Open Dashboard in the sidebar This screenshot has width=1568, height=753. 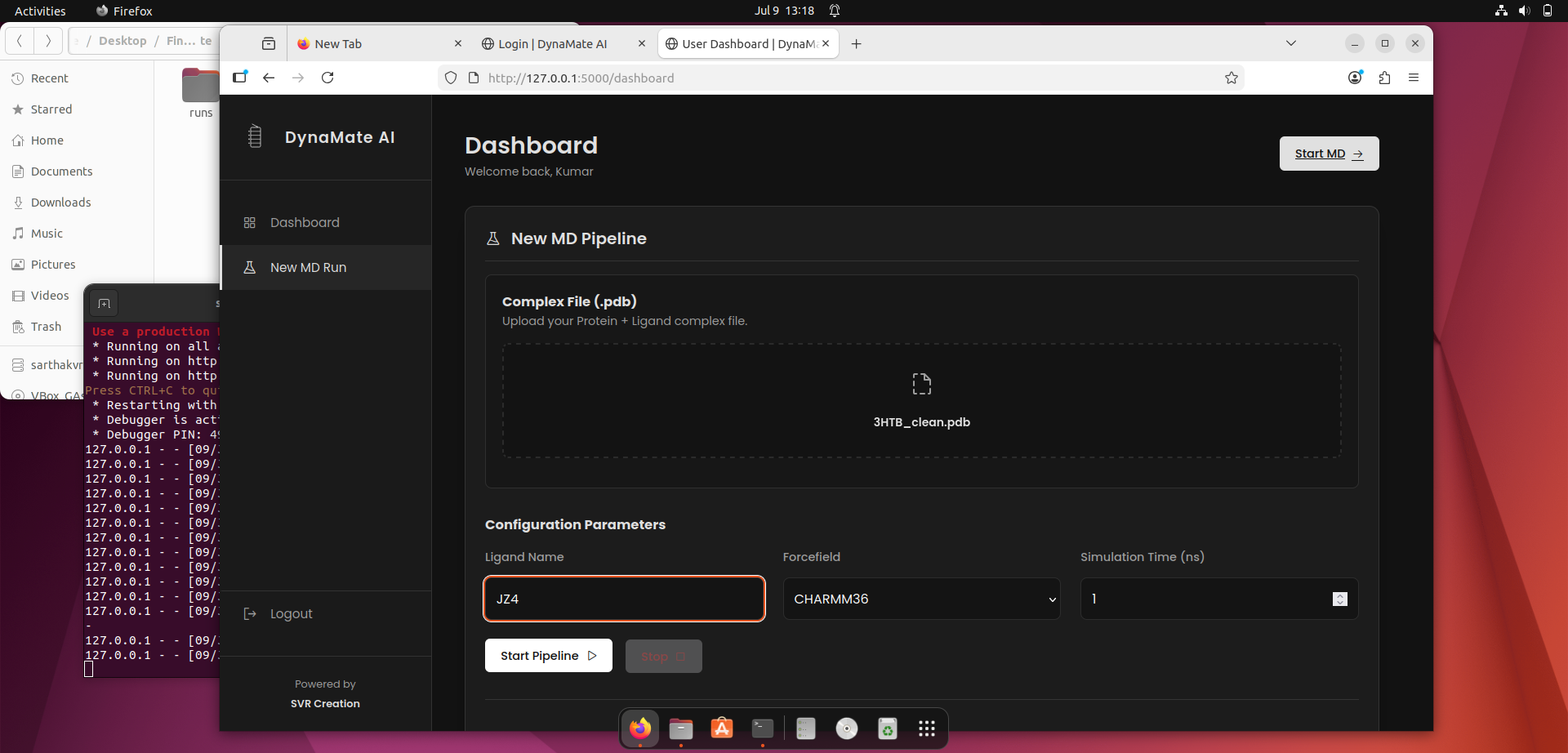[x=325, y=222]
